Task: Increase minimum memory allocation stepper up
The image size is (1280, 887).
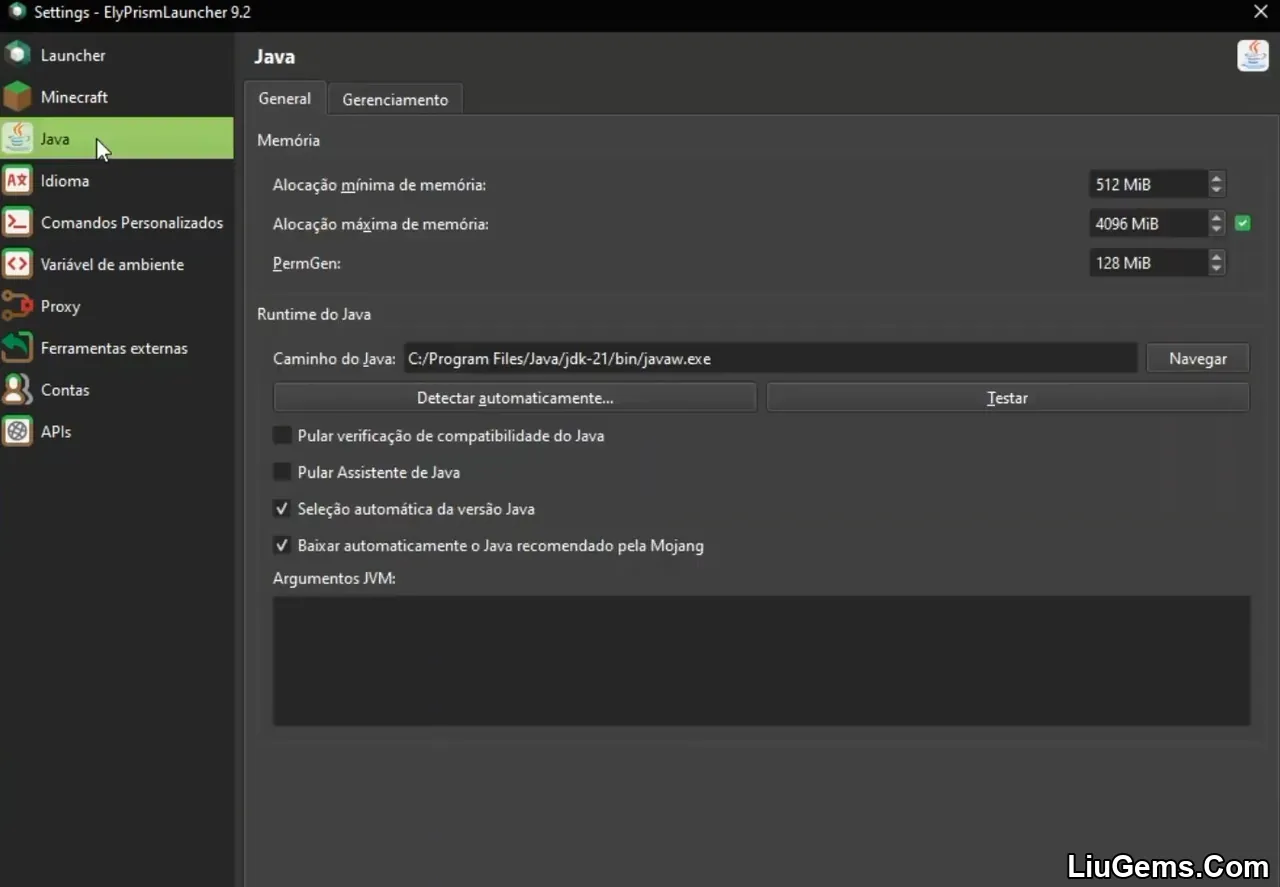Action: coord(1216,179)
